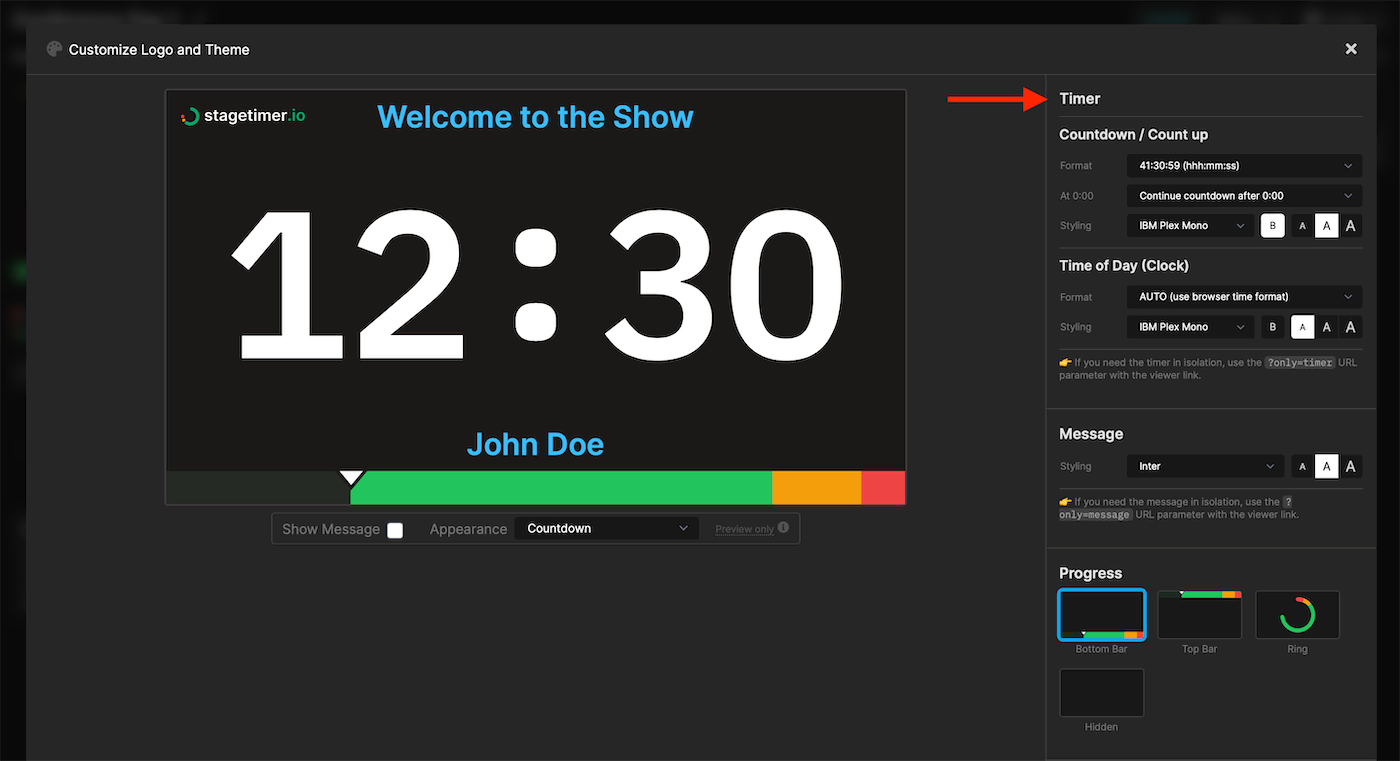
Task: Click the info icon next to Preview only
Action: click(x=783, y=528)
